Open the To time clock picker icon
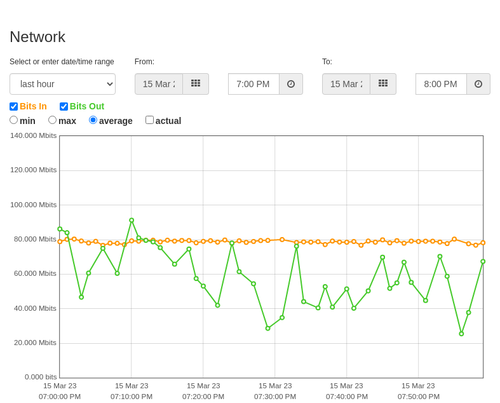The image size is (500, 403). click(478, 84)
